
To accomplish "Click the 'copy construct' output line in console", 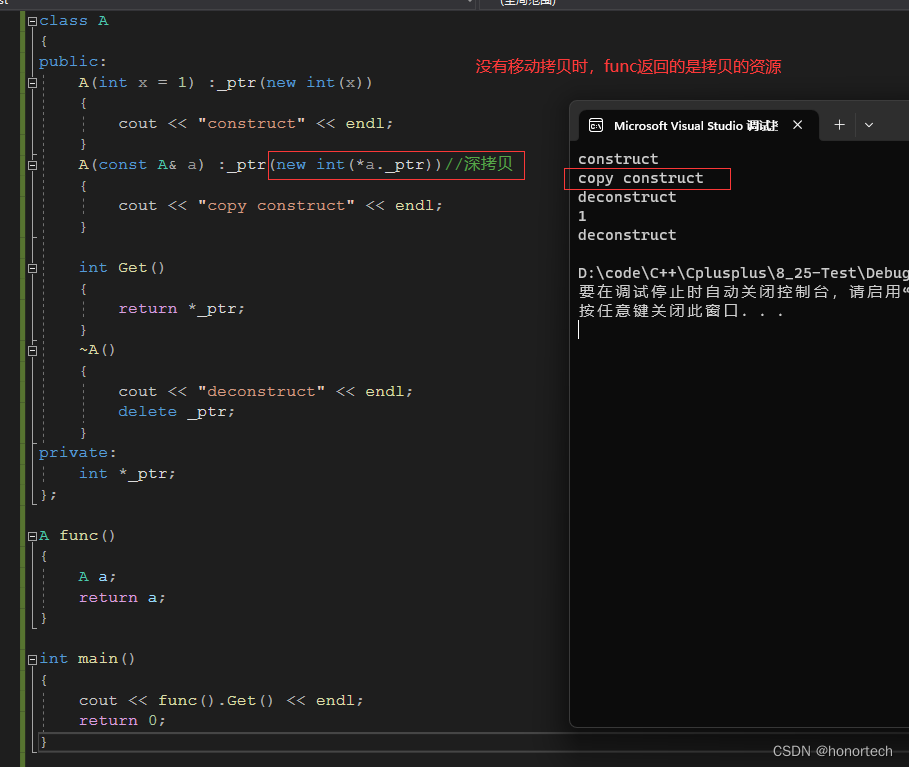I will click(641, 178).
